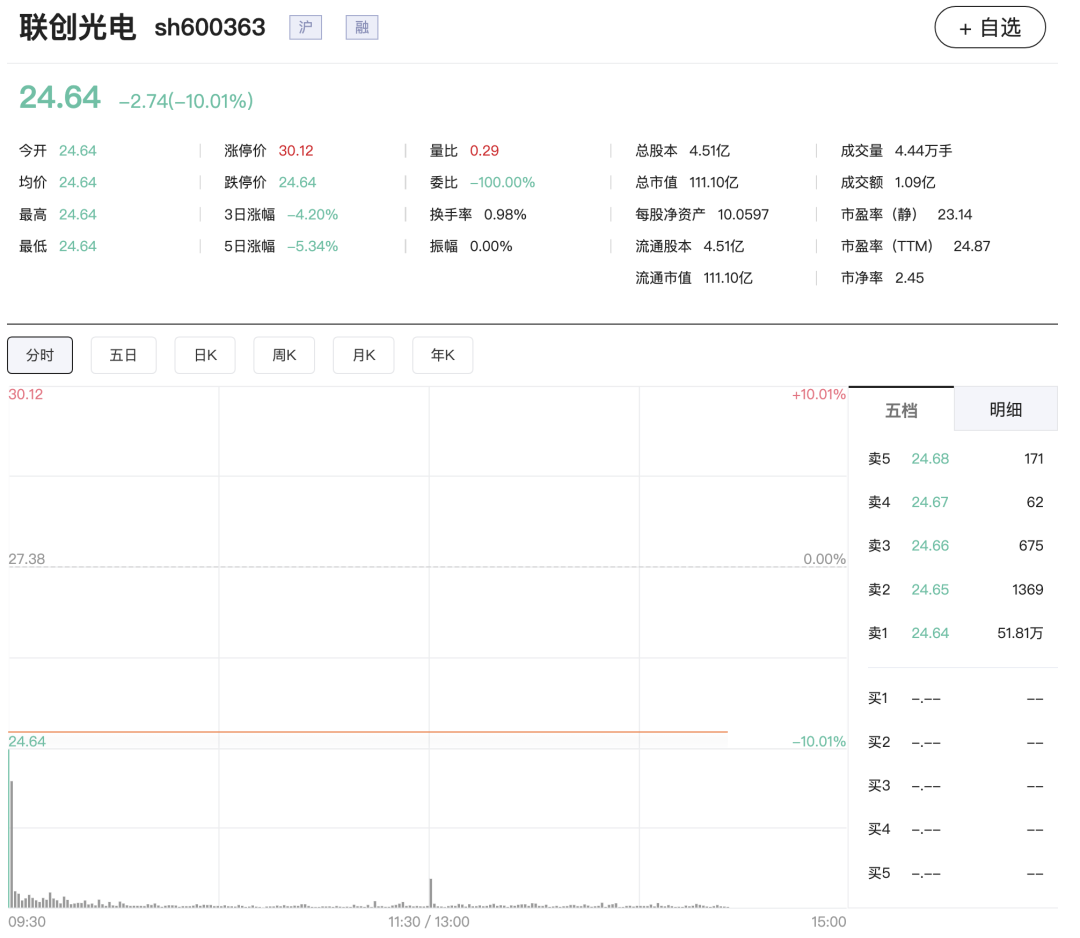The height and width of the screenshot is (938, 1080).
Task: Select the 分时 chart tab
Action: (40, 355)
